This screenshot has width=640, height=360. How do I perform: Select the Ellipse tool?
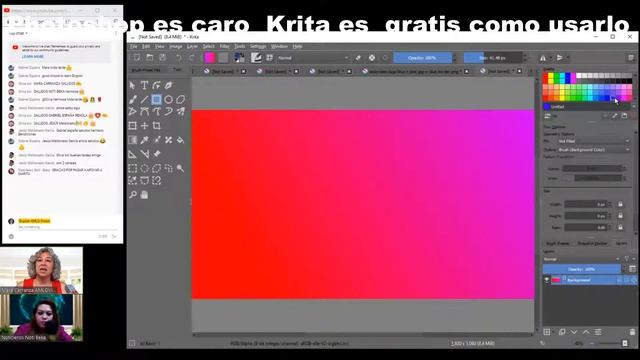(x=169, y=99)
